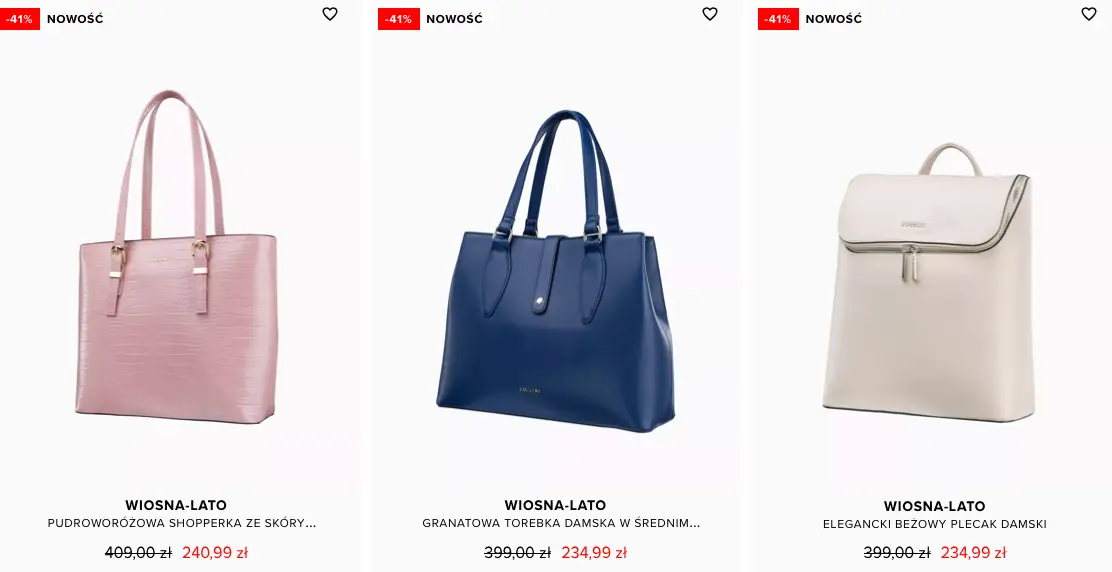Click the heart icon for the beige backpack
This screenshot has width=1112, height=572.
(1089, 14)
